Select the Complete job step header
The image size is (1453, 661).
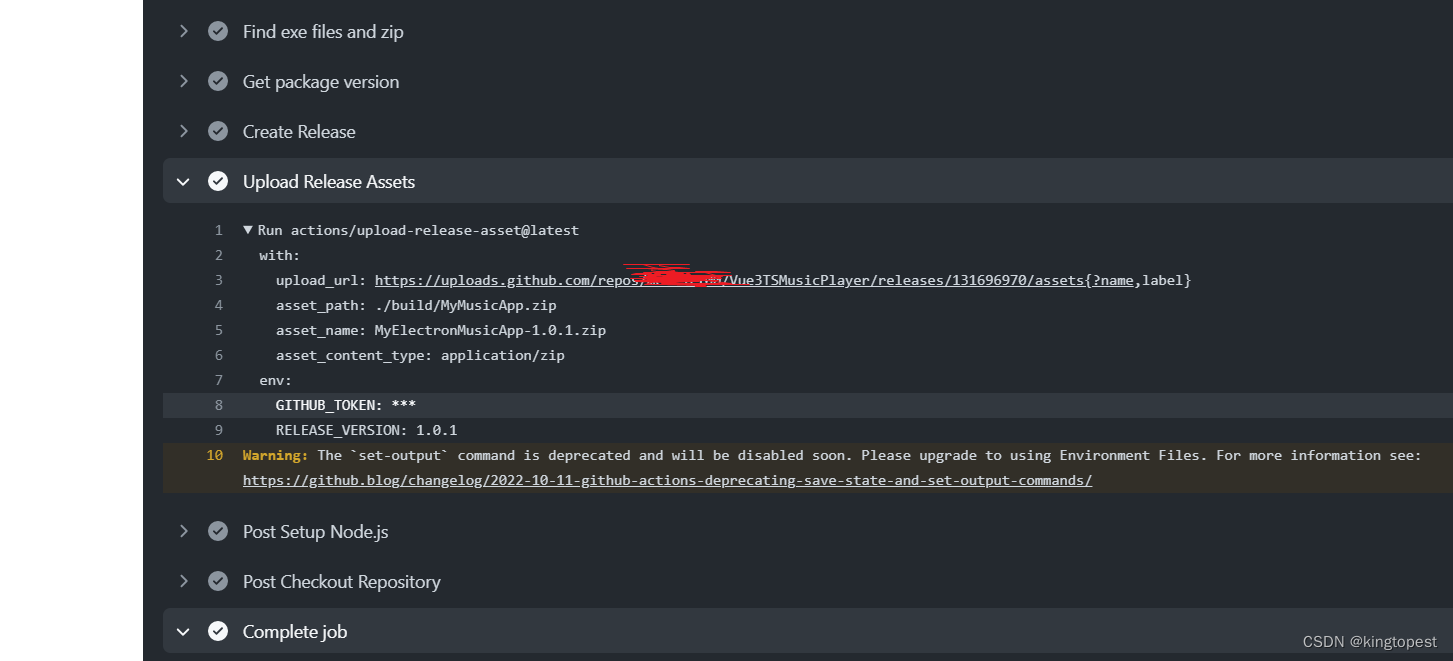[295, 631]
